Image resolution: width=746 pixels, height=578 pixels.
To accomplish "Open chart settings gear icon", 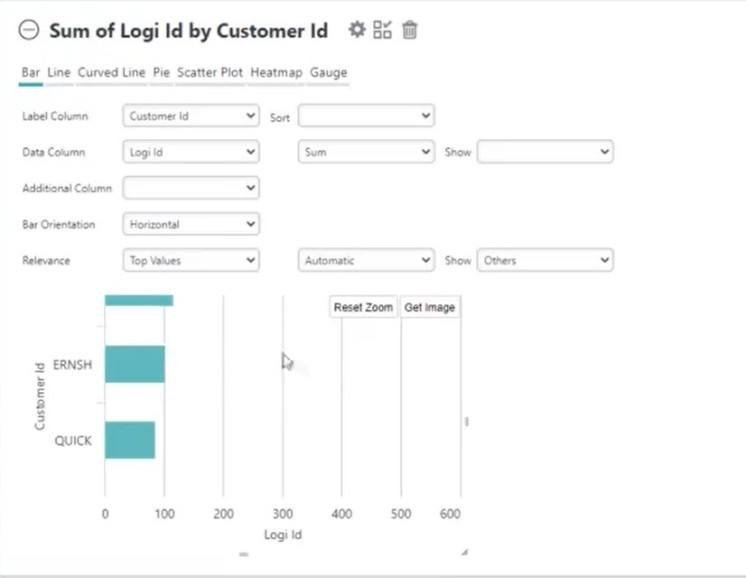I will 357,29.
